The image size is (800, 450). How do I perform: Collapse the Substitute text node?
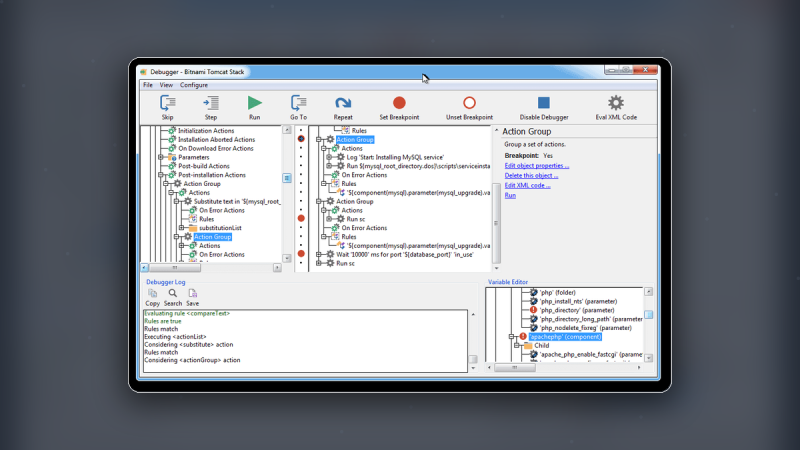177,202
